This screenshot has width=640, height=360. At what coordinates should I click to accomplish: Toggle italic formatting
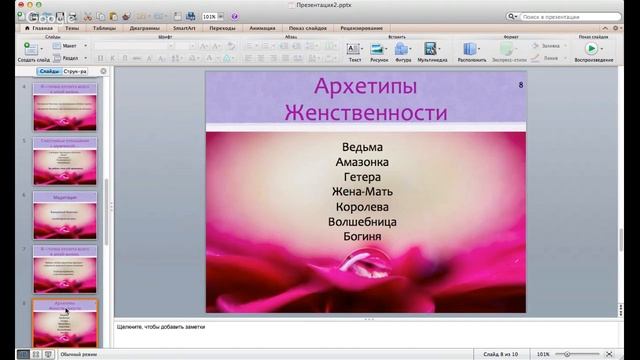113,58
